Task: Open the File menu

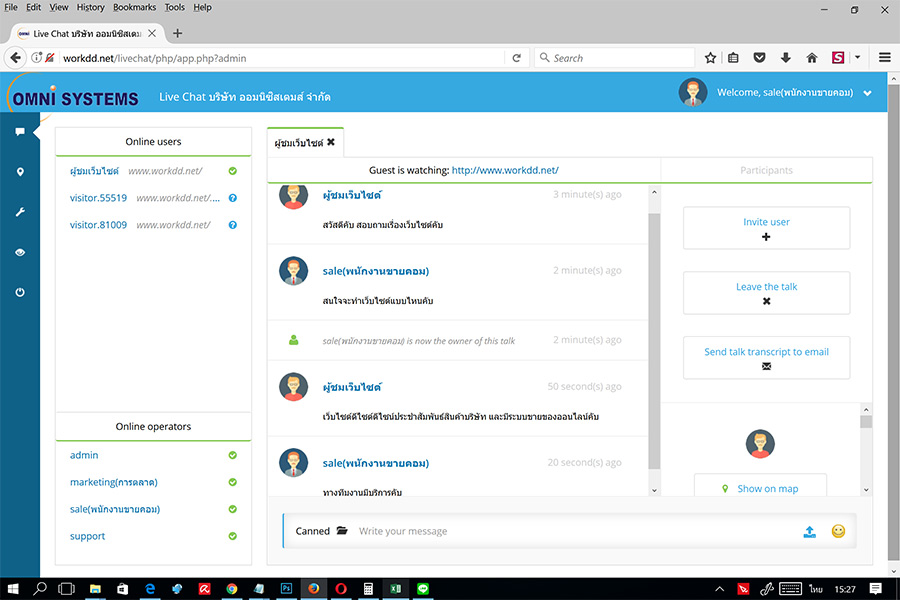Action: tap(11, 7)
